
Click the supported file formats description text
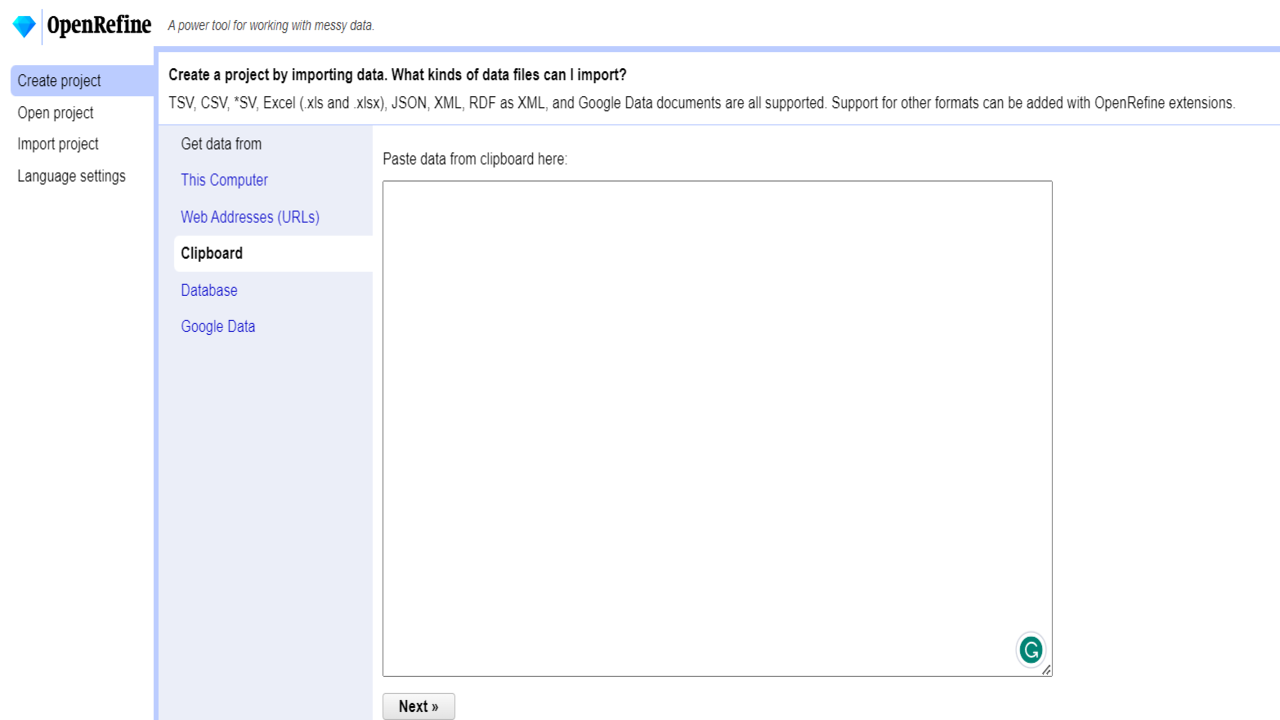[x=702, y=102]
